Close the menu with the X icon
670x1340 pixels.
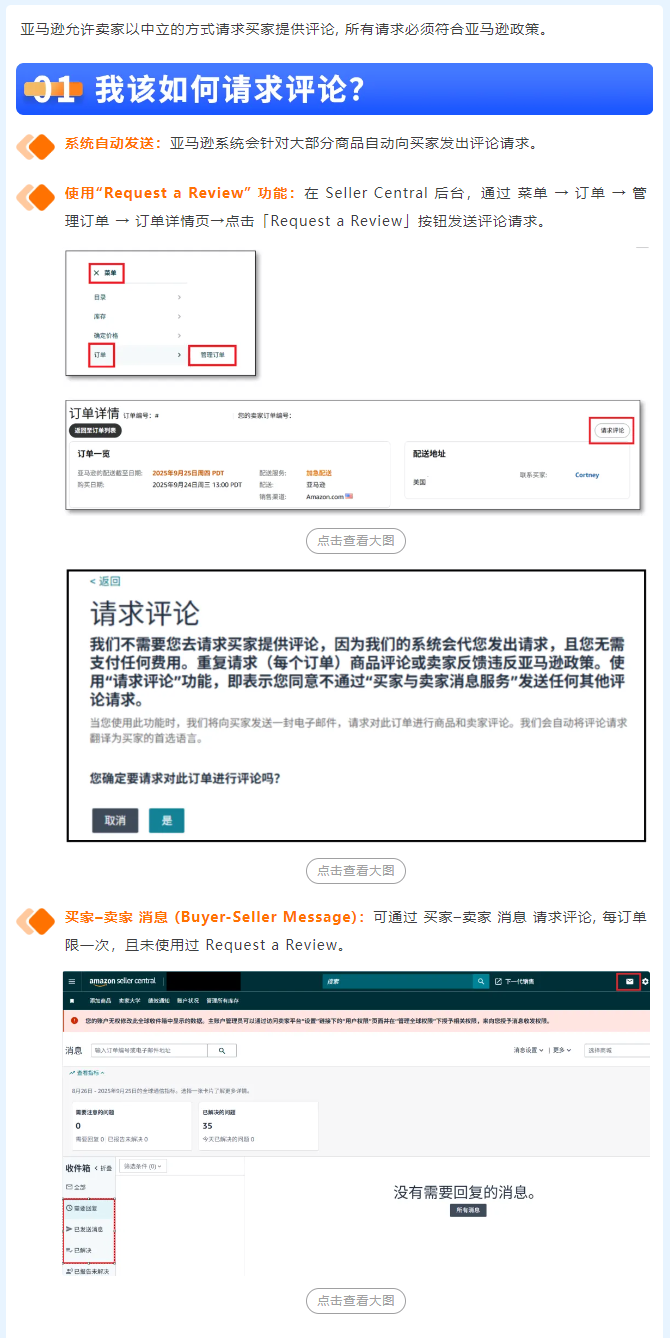click(x=96, y=272)
